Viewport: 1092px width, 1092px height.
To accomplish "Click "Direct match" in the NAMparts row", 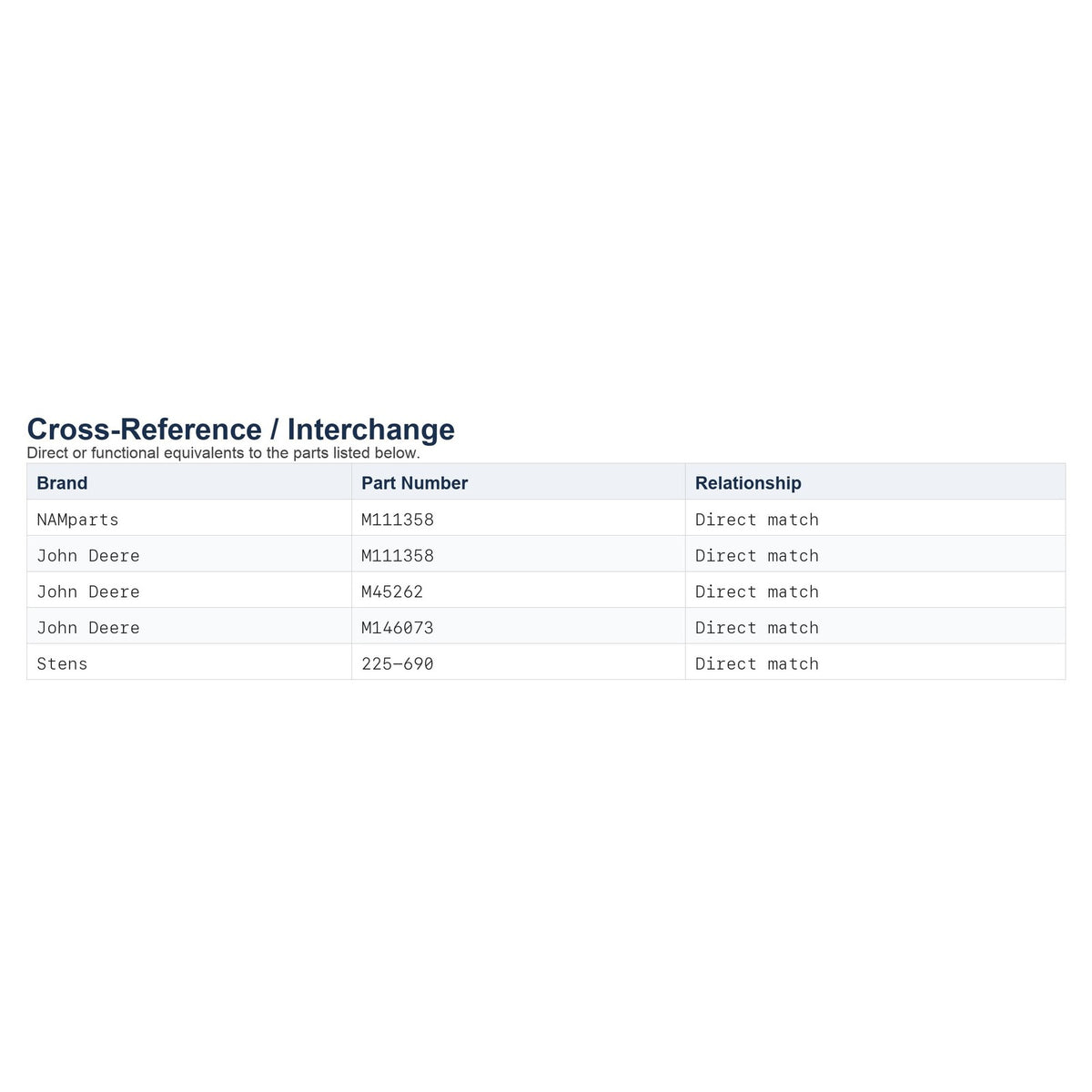I will click(x=757, y=520).
